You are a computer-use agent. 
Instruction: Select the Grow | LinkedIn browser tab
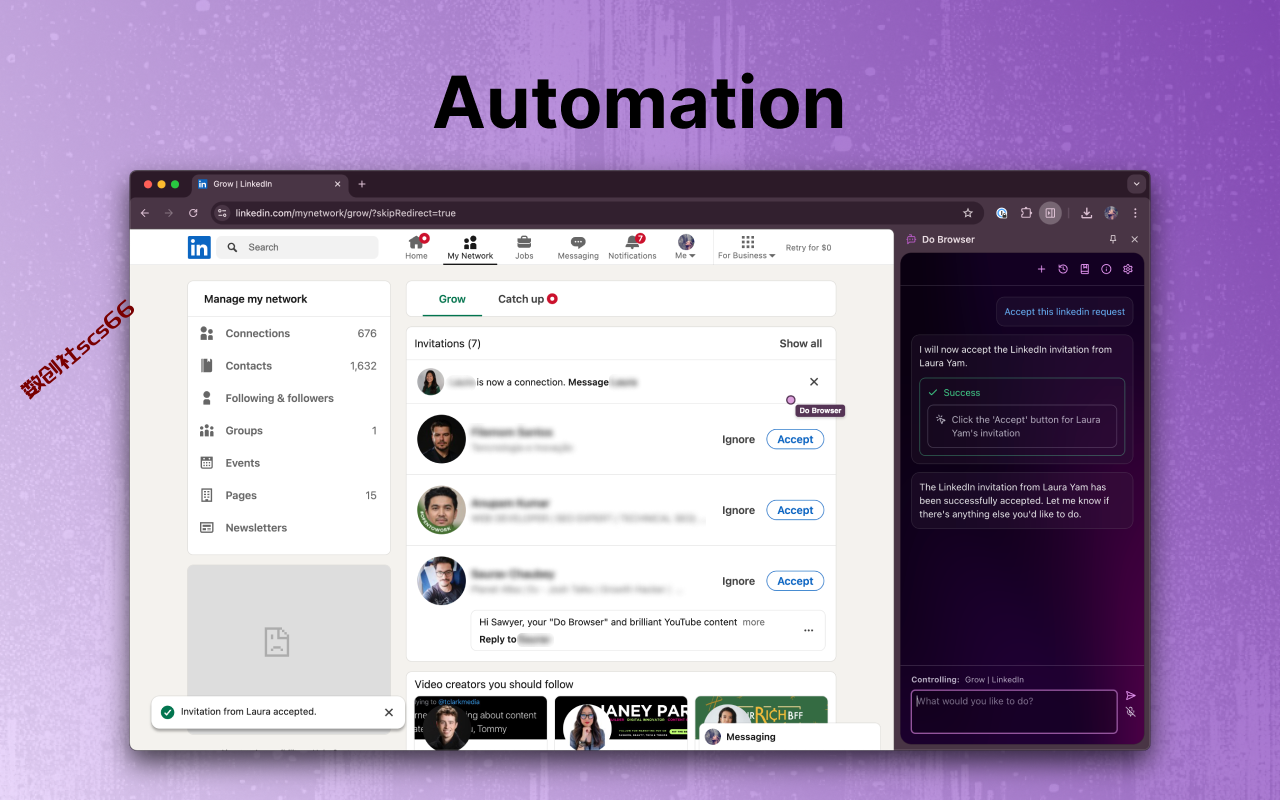tap(269, 184)
